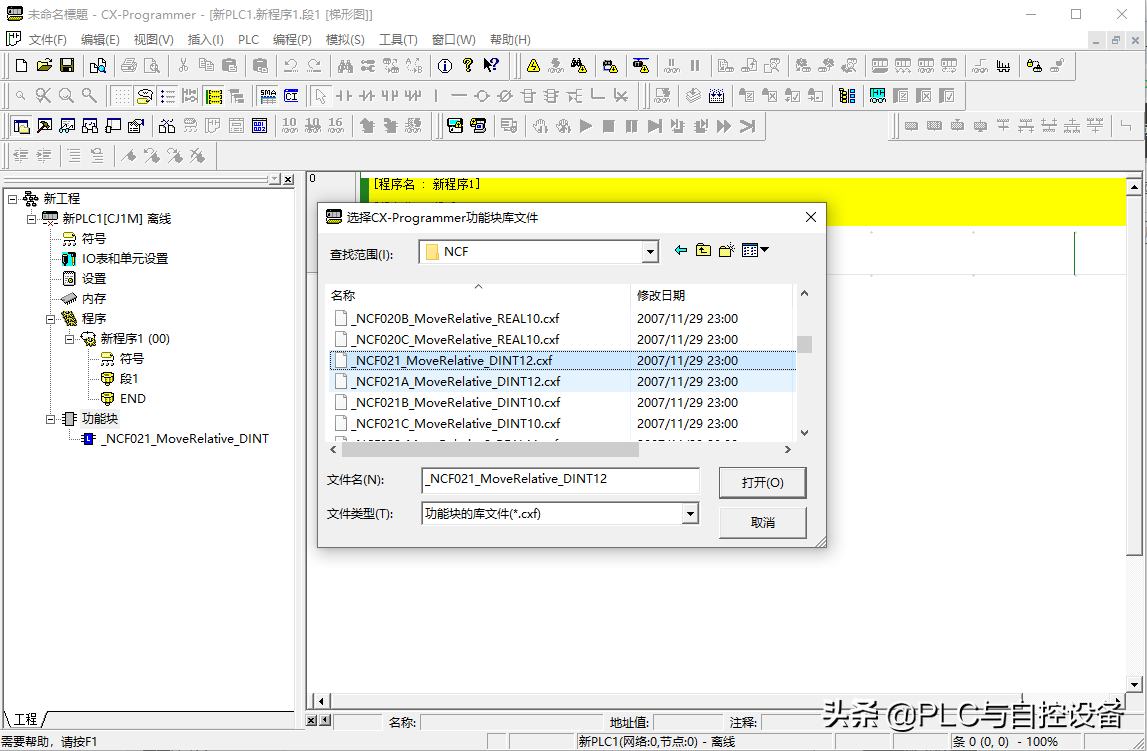Click the binoculars Find icon
Screen dimensions: 1147x751
[x=345, y=66]
